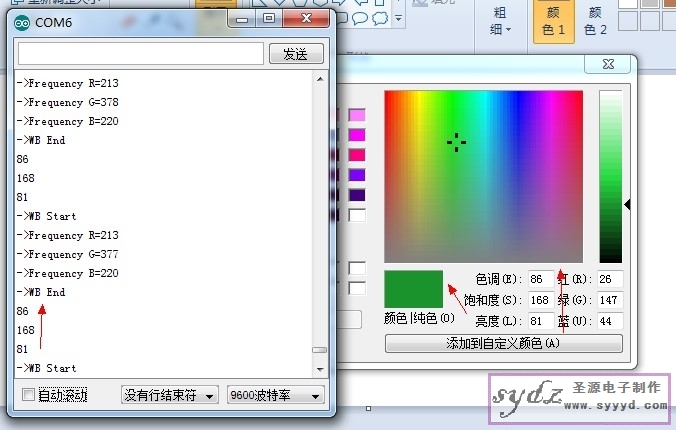Select the cloud callout shape in Paint
Image resolution: width=676 pixels, height=430 pixels.
(380, 18)
